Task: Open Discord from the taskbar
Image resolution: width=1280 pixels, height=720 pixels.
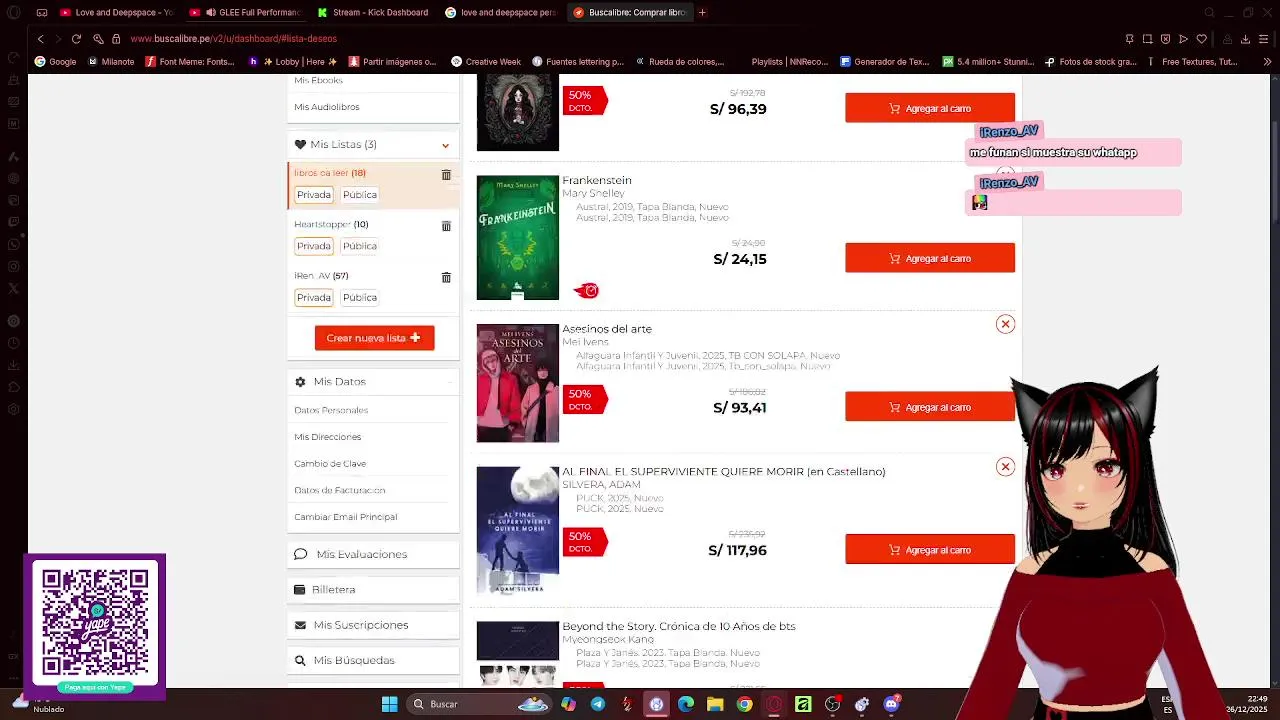Action: 891,704
